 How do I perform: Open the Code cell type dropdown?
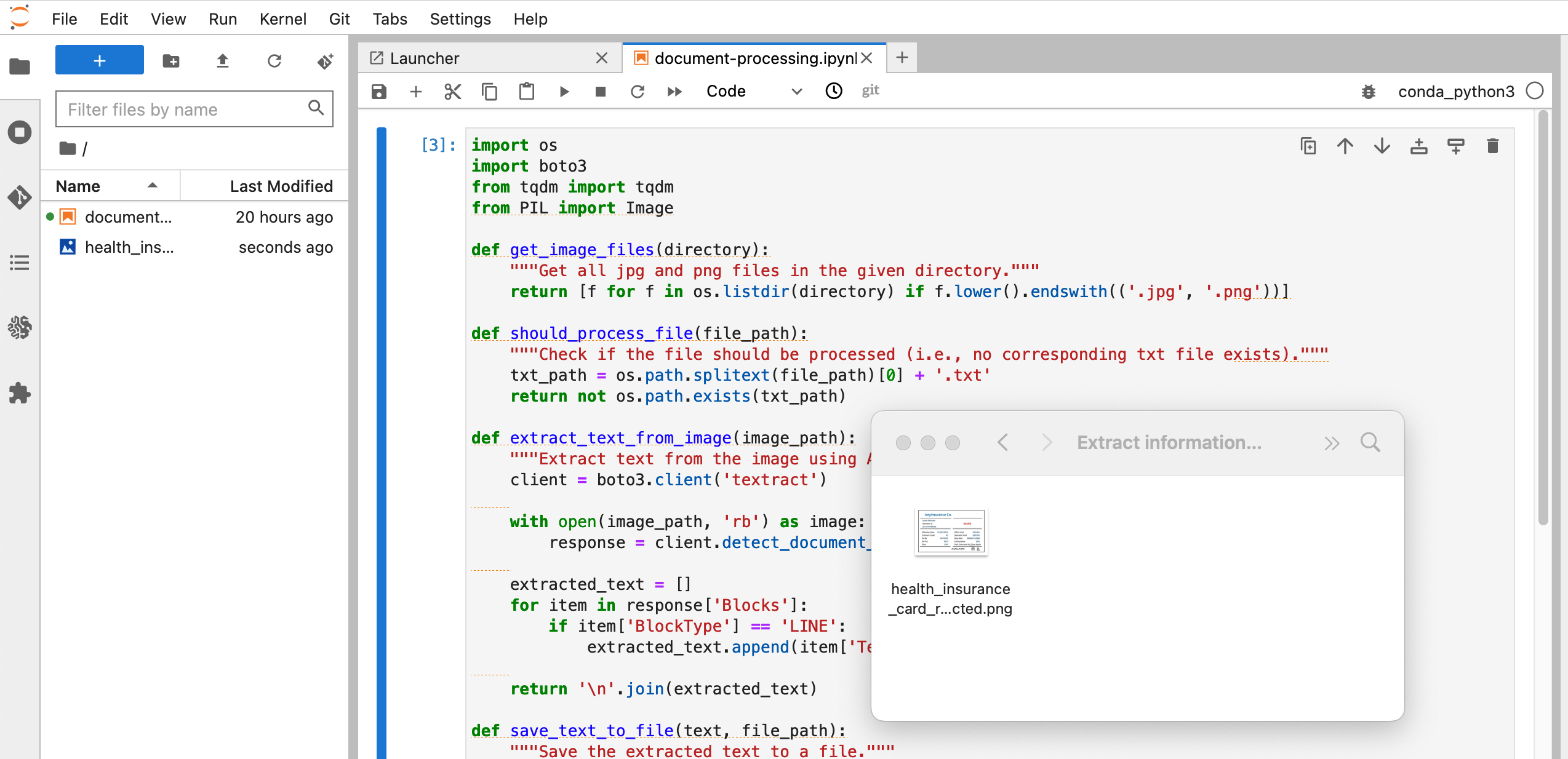[753, 92]
